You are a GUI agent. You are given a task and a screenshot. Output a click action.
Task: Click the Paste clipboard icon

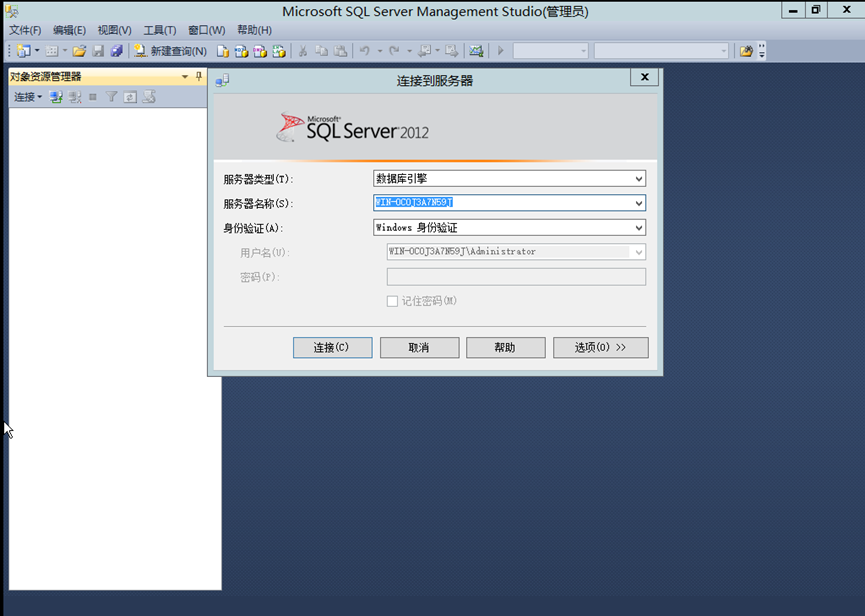341,51
